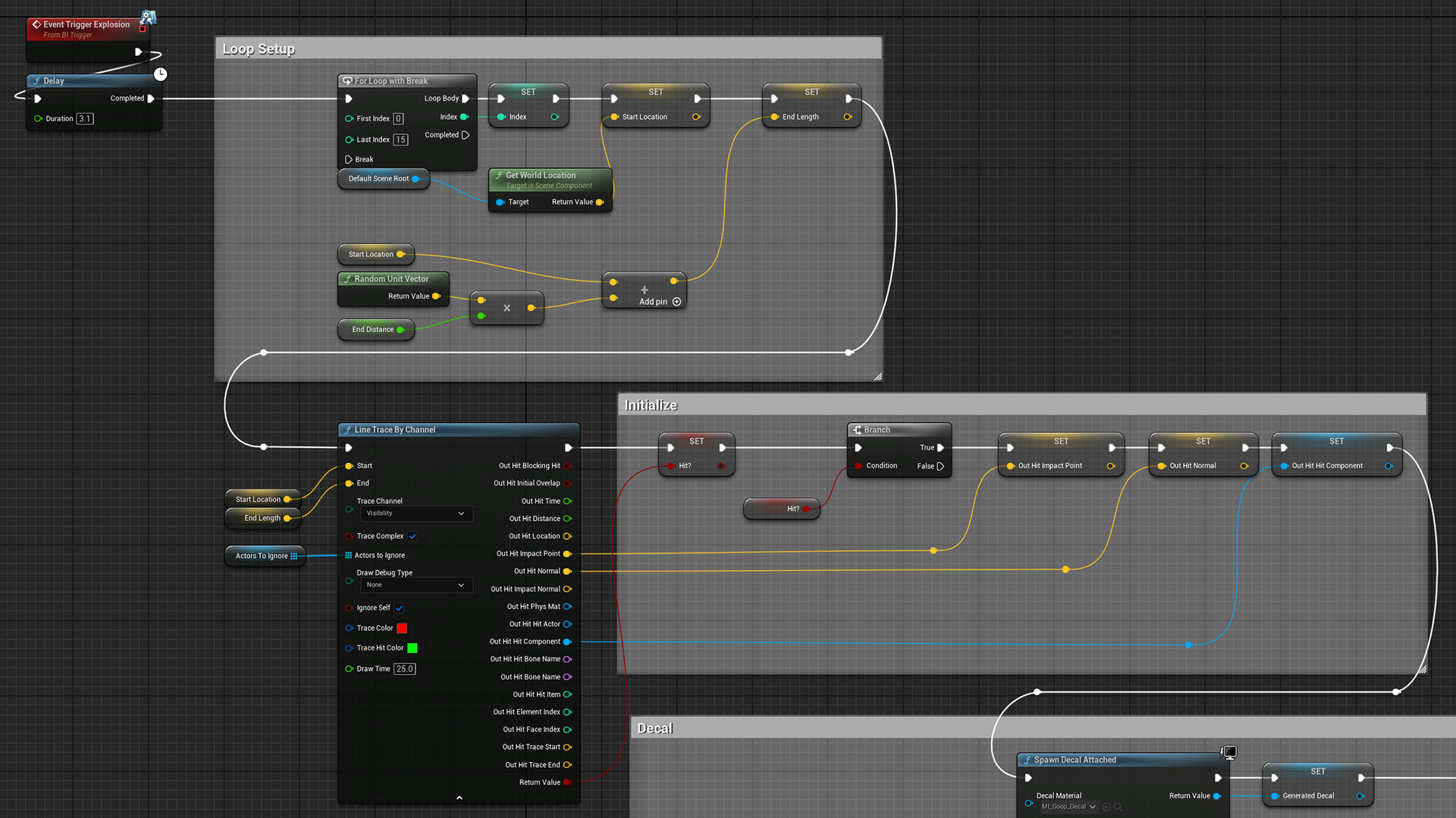Select the For Loop with Break node header

[407, 81]
